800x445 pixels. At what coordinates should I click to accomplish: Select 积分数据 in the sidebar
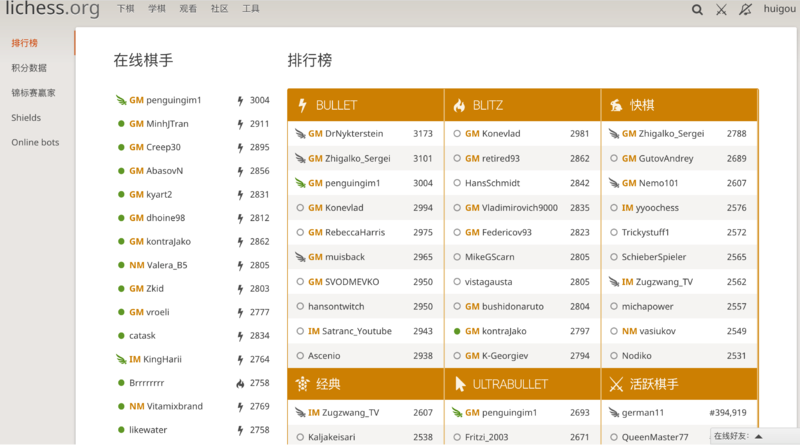point(29,68)
